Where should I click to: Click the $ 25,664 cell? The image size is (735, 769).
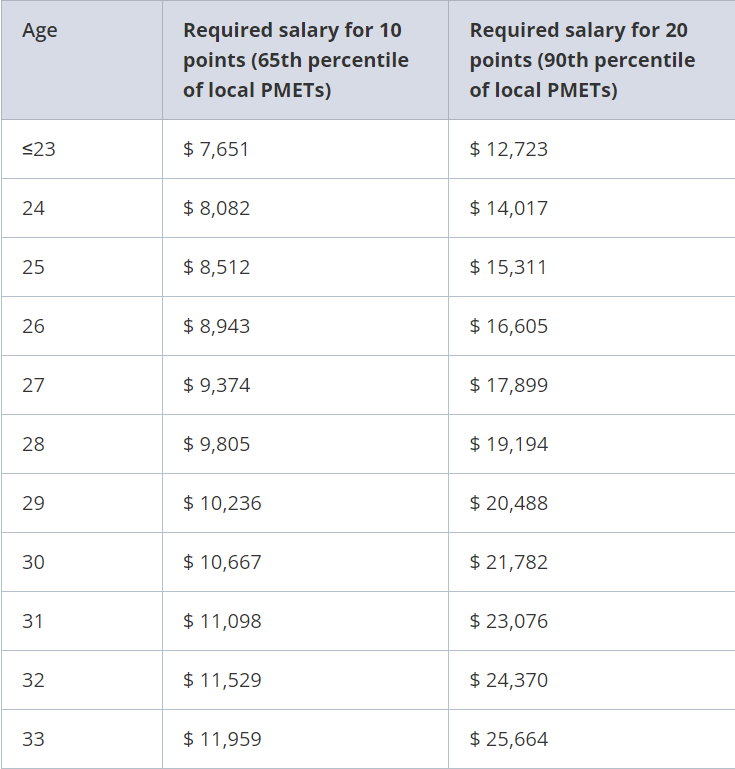coord(508,739)
